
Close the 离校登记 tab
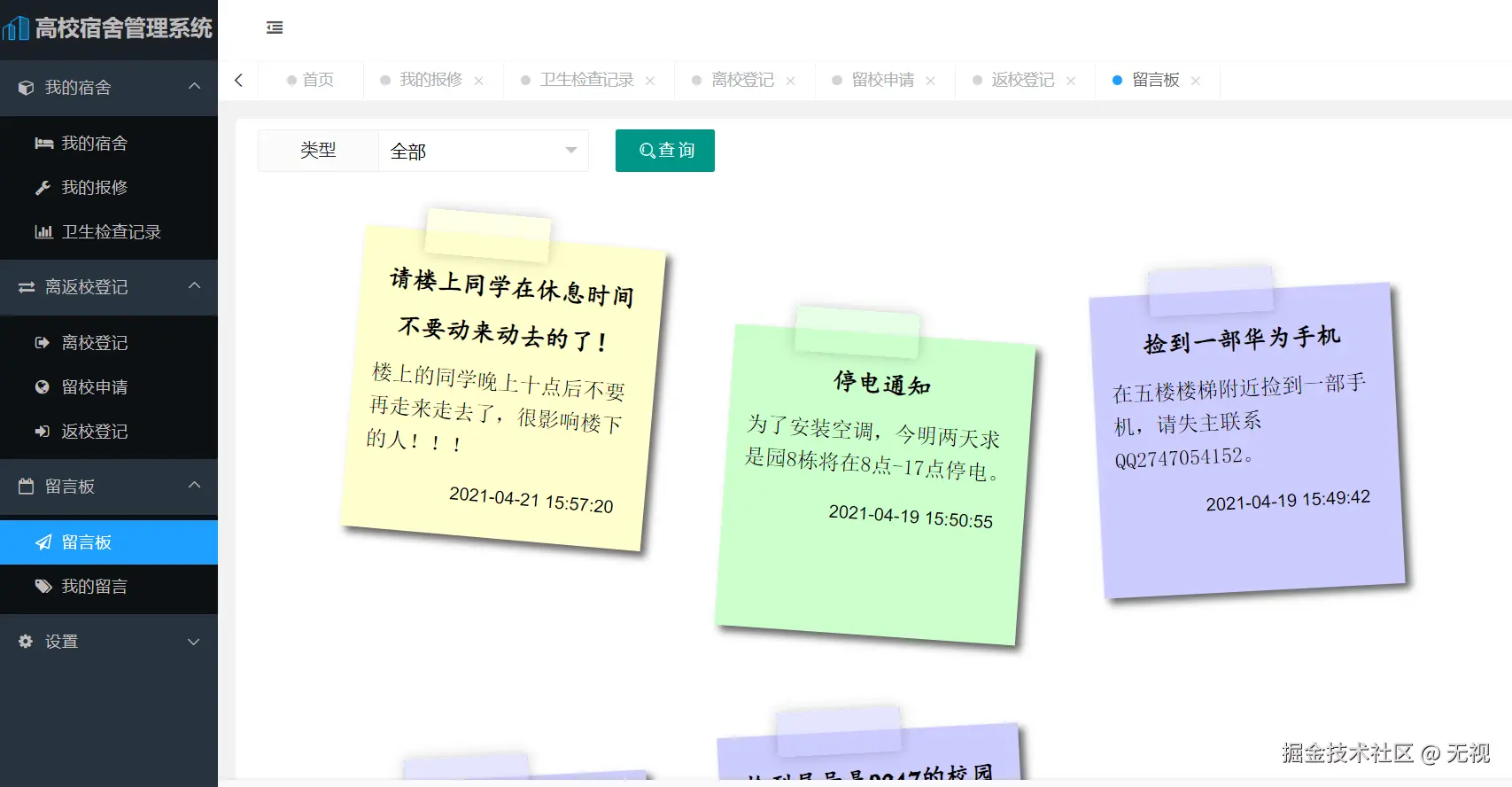click(x=790, y=81)
